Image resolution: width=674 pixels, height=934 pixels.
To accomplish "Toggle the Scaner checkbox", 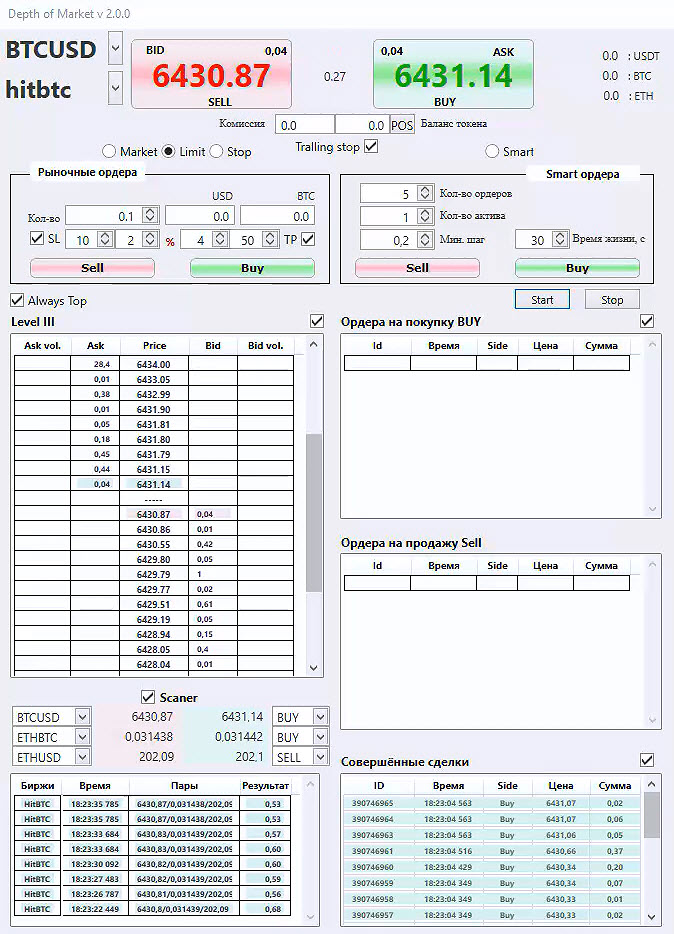I will [x=148, y=696].
